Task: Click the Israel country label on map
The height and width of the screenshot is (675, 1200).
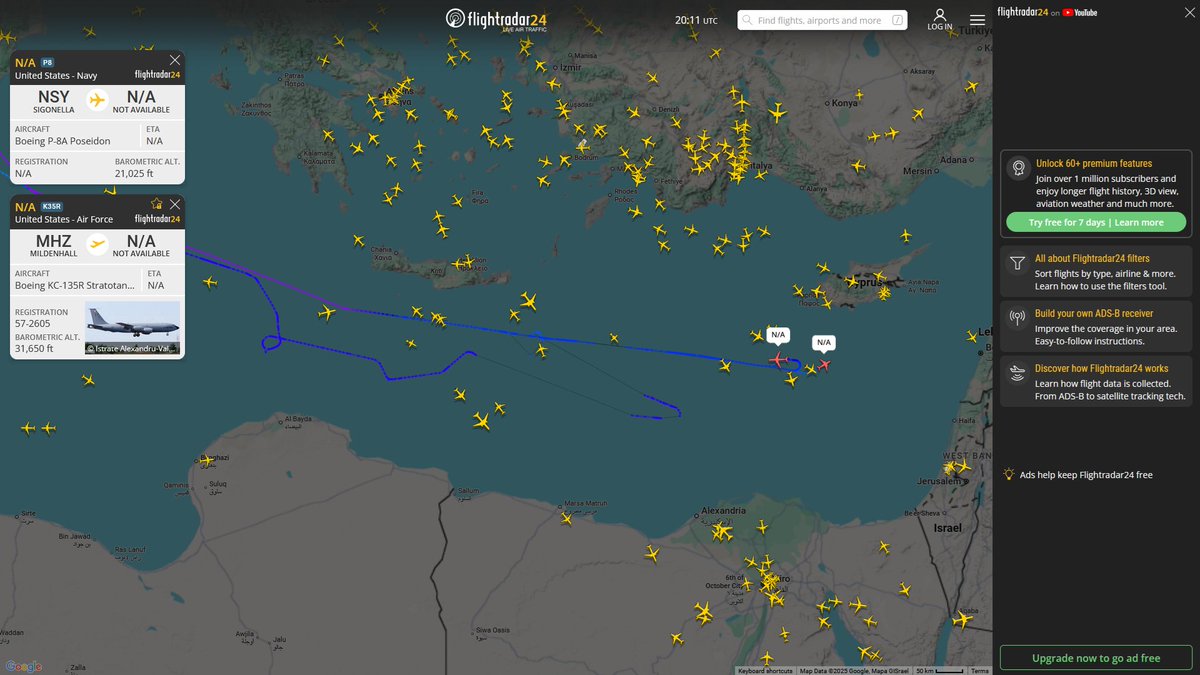Action: click(947, 527)
